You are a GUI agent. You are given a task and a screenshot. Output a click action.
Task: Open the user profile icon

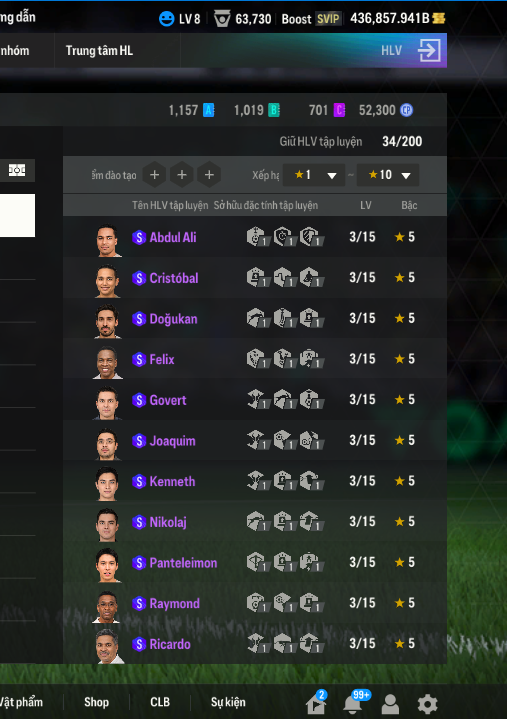(x=390, y=703)
